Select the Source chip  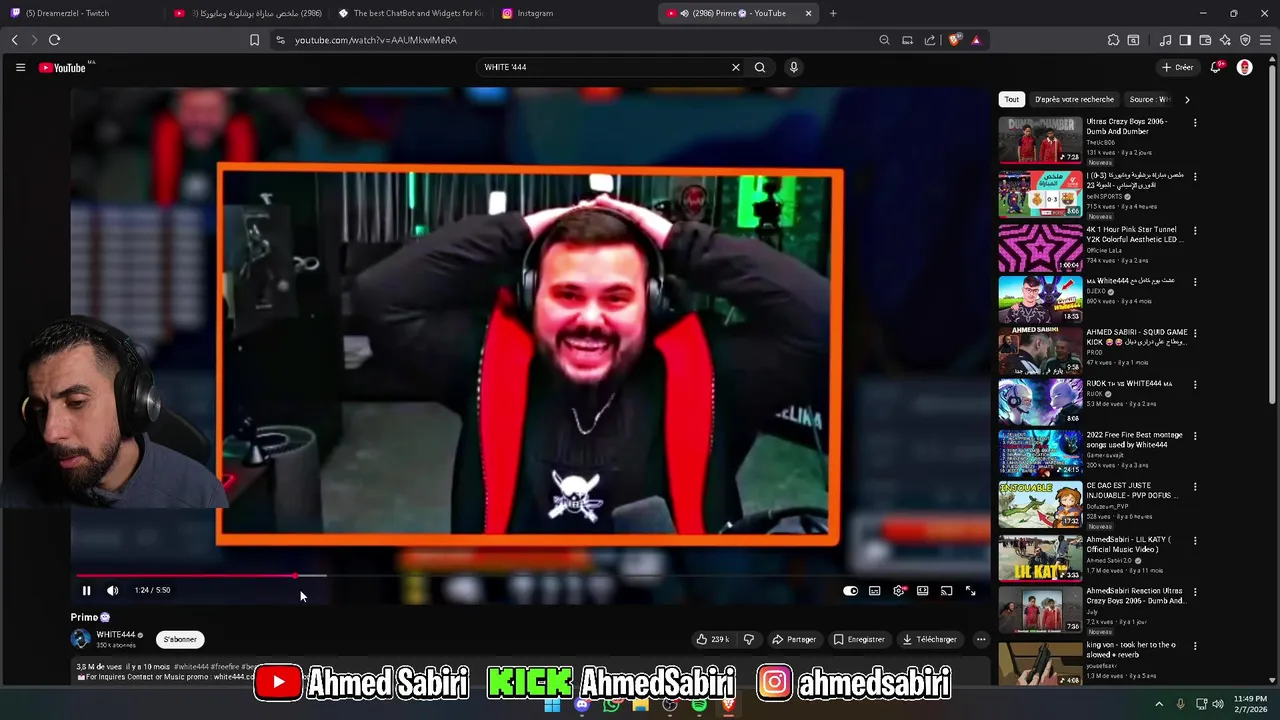(1148, 99)
